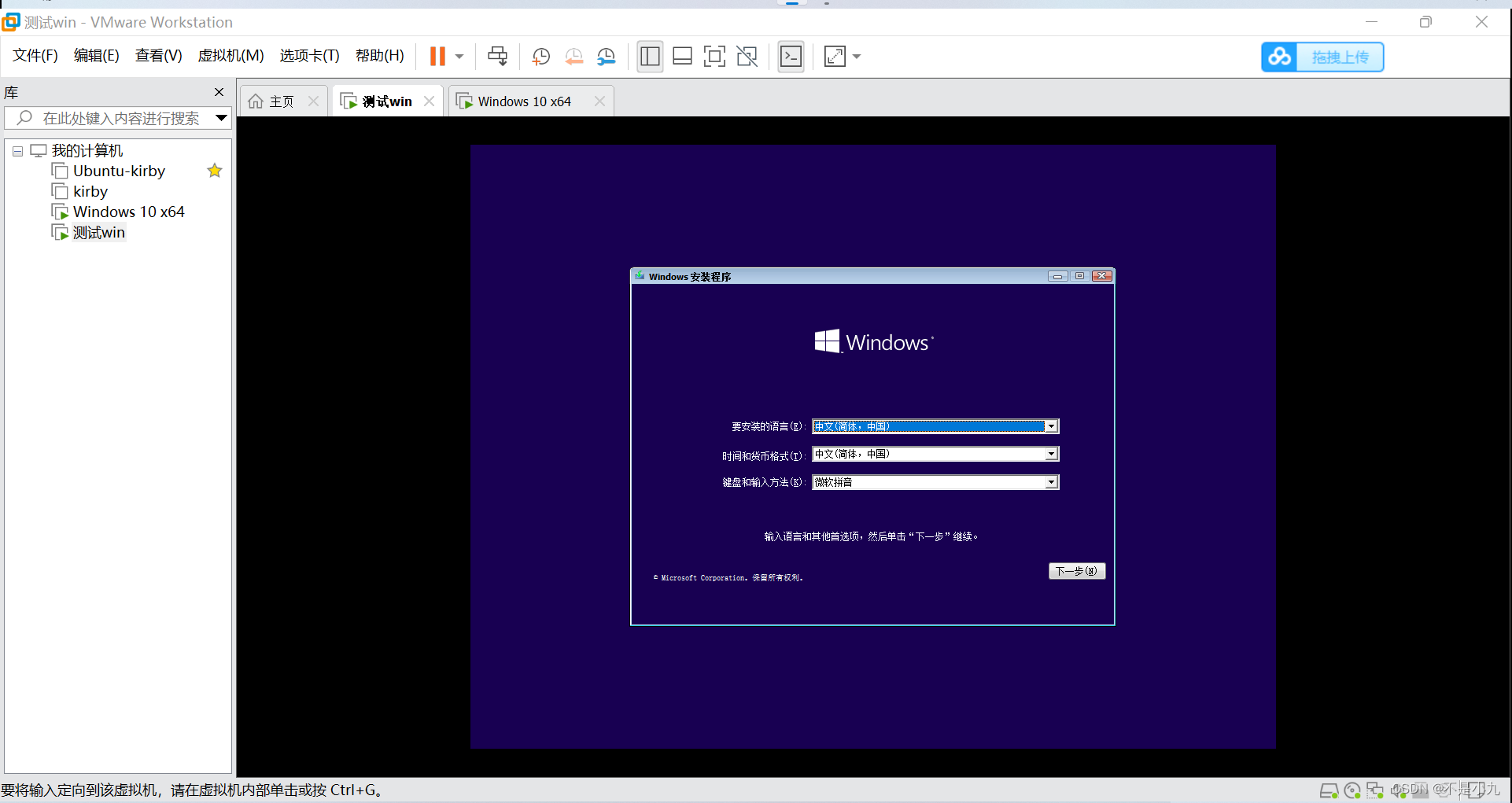Viewport: 1512px width, 803px height.
Task: Select 测试win in the library tree
Action: (98, 232)
